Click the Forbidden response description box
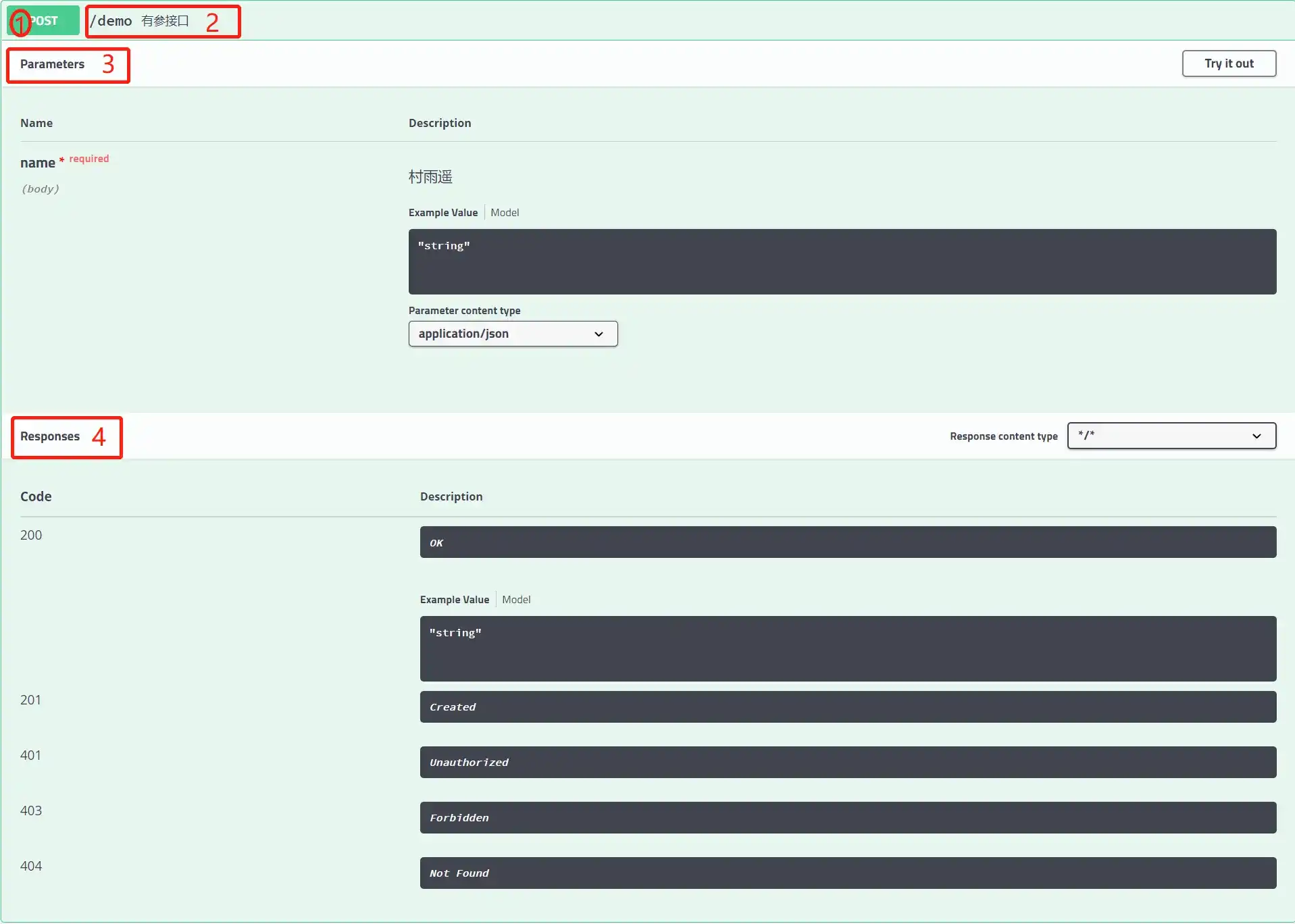 click(x=847, y=817)
